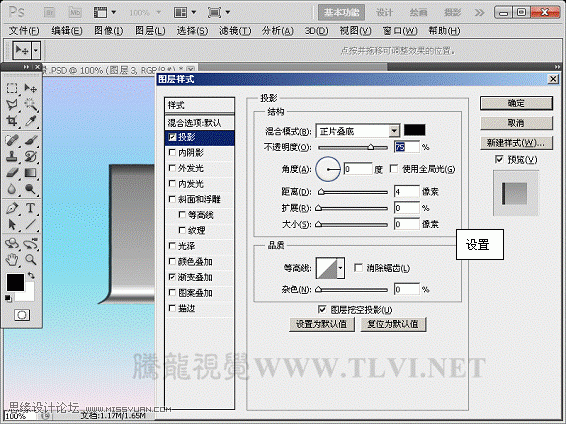Screen dimensions: 566x424
Task: Click 设置为默认值 button
Action: tap(322, 324)
